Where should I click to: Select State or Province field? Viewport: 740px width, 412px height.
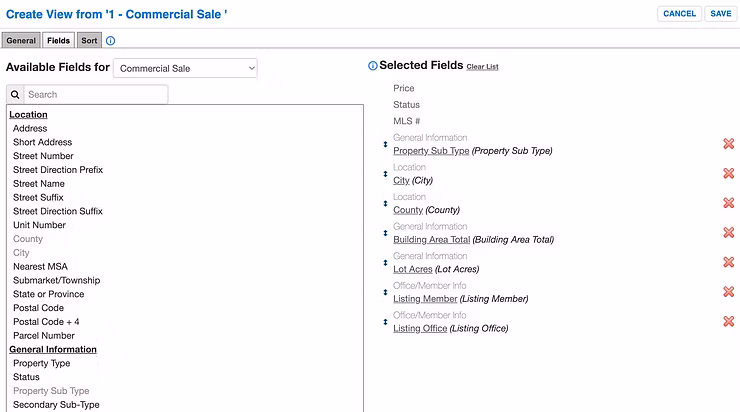click(49, 294)
